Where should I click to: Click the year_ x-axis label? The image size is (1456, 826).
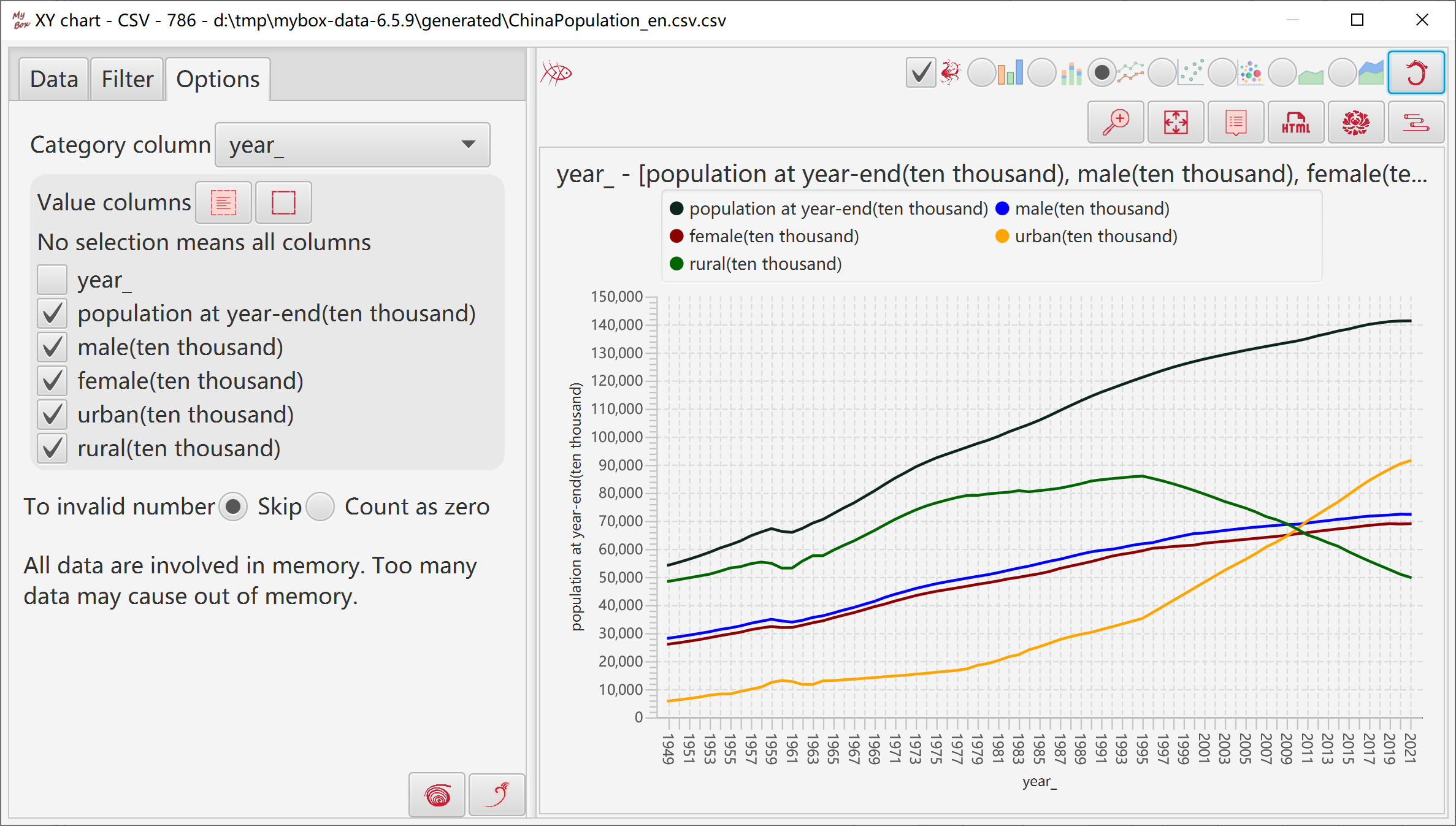click(x=1040, y=782)
